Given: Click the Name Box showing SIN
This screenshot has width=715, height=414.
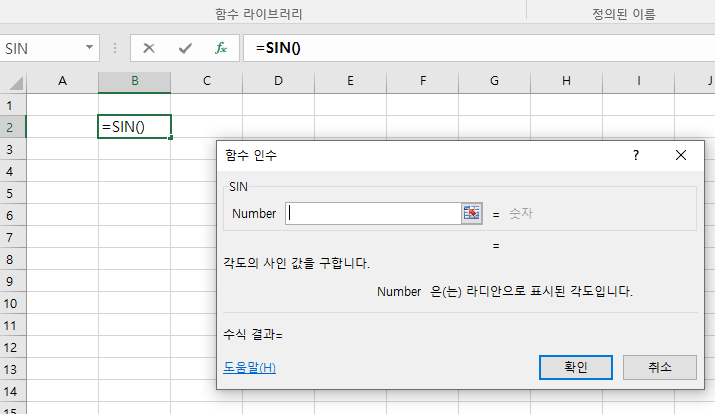Looking at the screenshot, I should point(40,48).
